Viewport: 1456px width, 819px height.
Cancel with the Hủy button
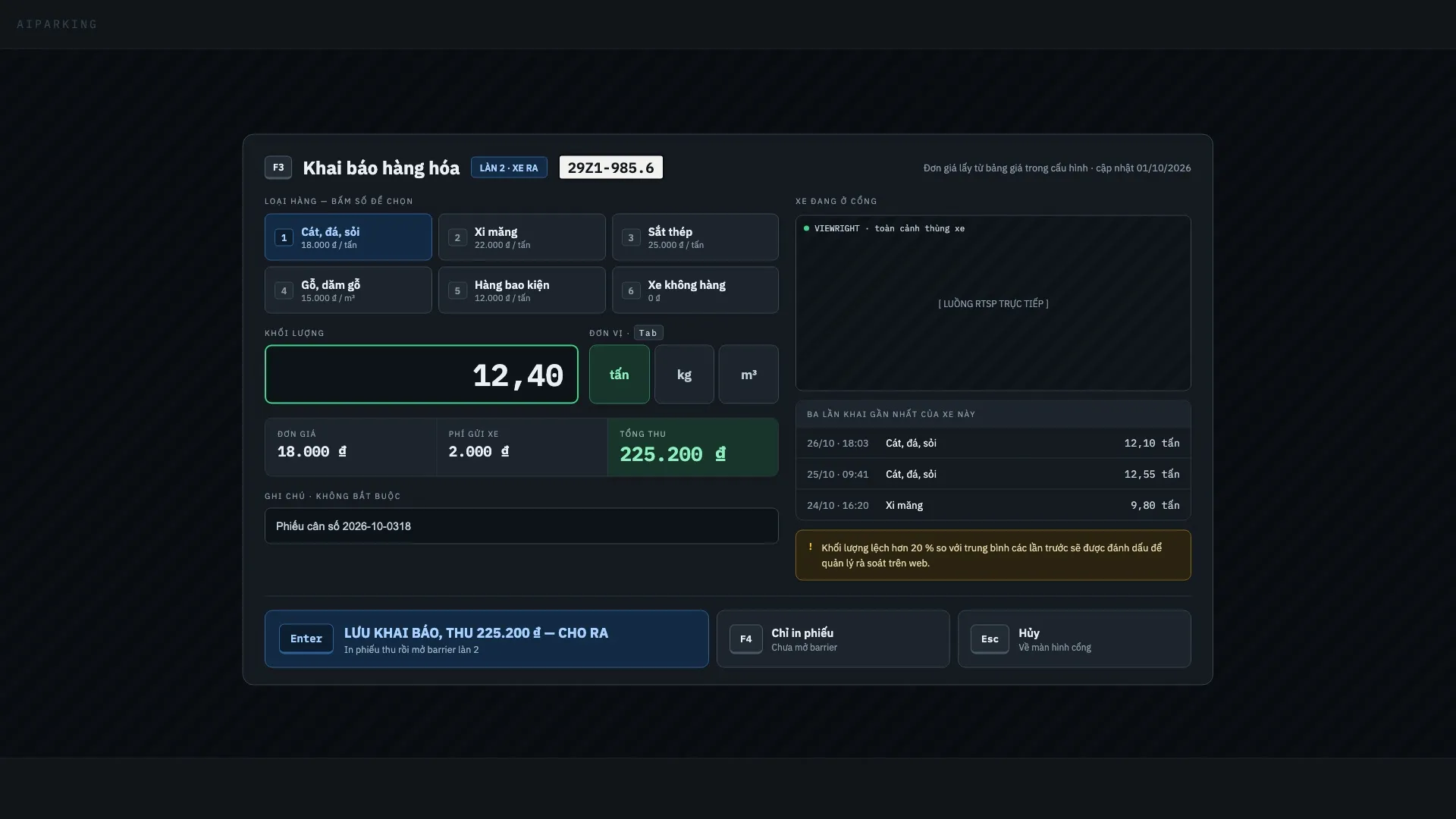pos(1075,639)
